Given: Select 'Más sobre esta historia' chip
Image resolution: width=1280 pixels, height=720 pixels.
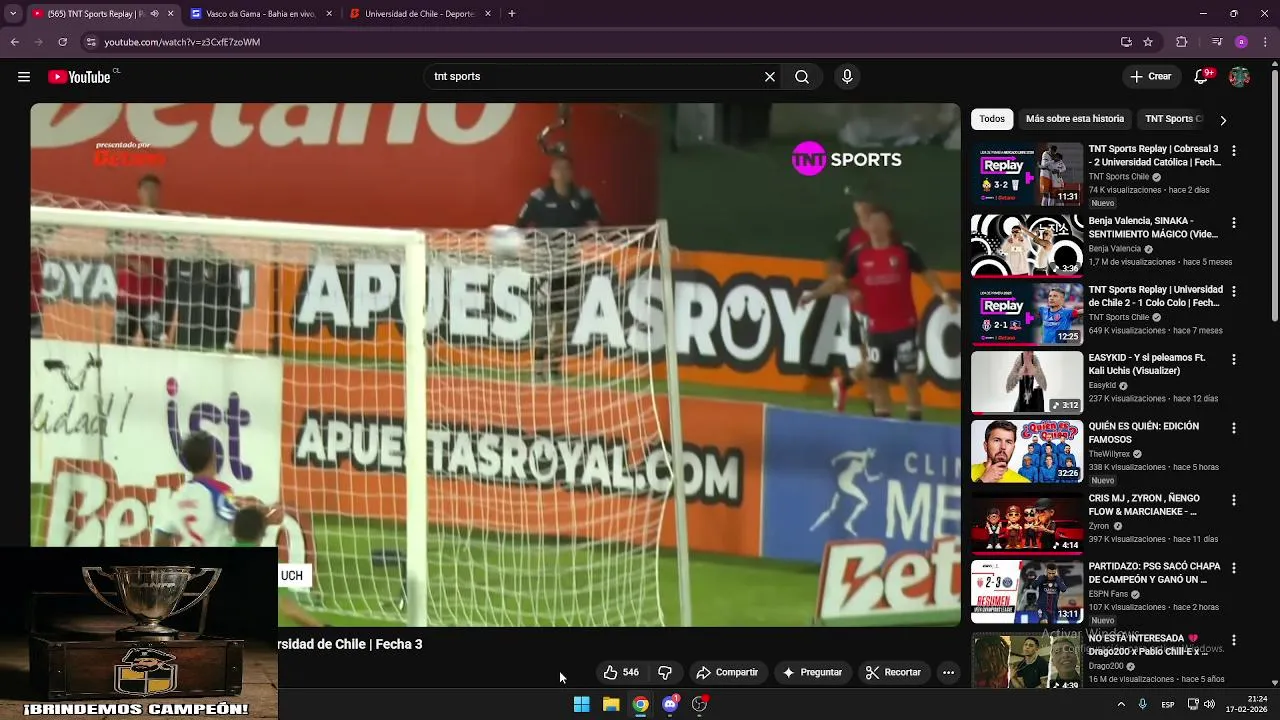Looking at the screenshot, I should (1075, 119).
